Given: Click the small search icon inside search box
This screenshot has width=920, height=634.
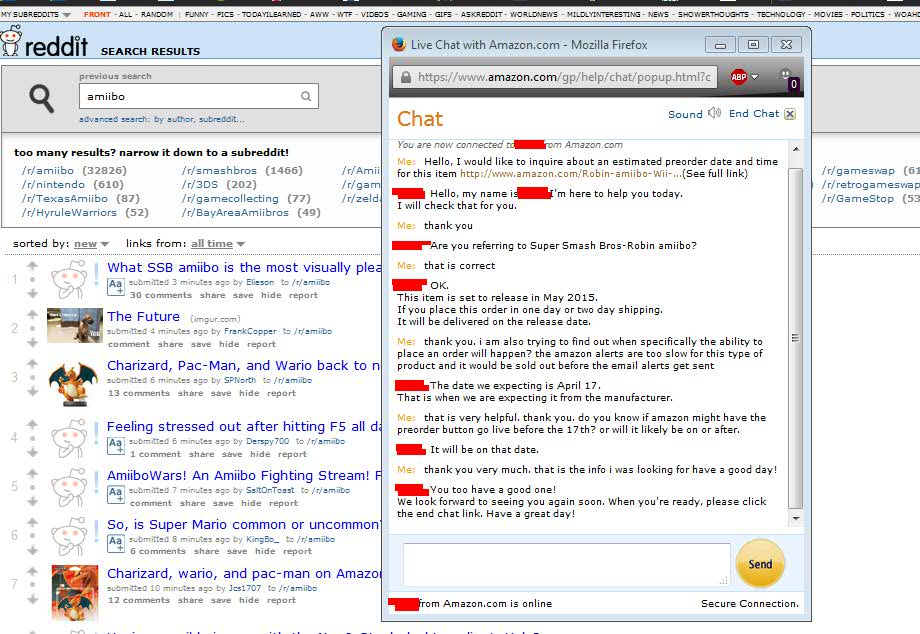Looking at the screenshot, I should tap(306, 96).
